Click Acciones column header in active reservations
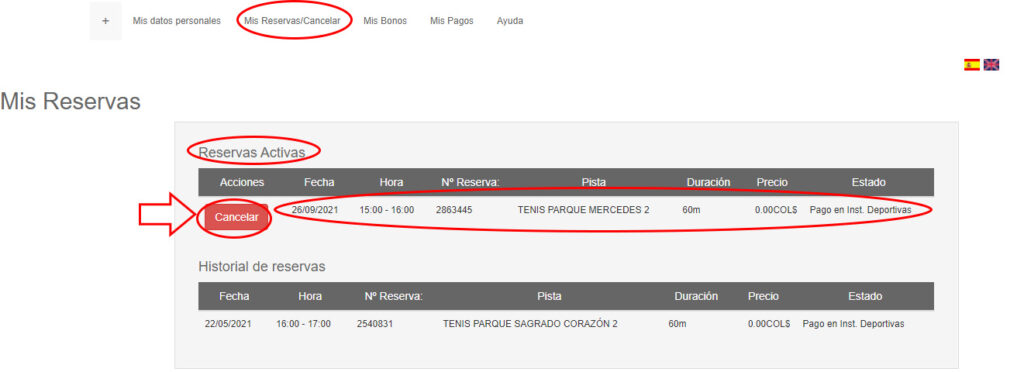The image size is (1024, 372). 242,182
